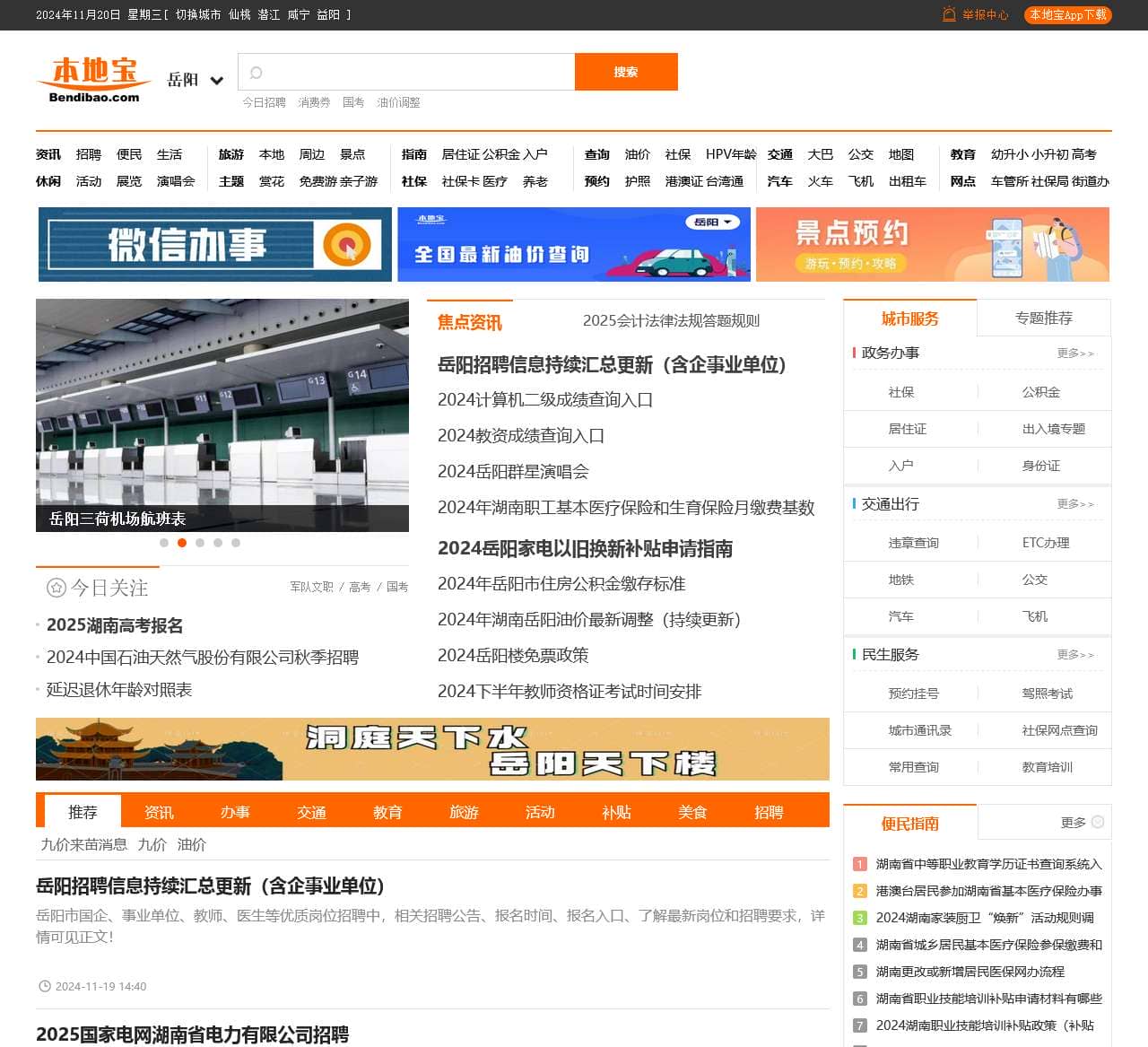
Task: Select the fifth carousel dot
Action: pos(236,543)
